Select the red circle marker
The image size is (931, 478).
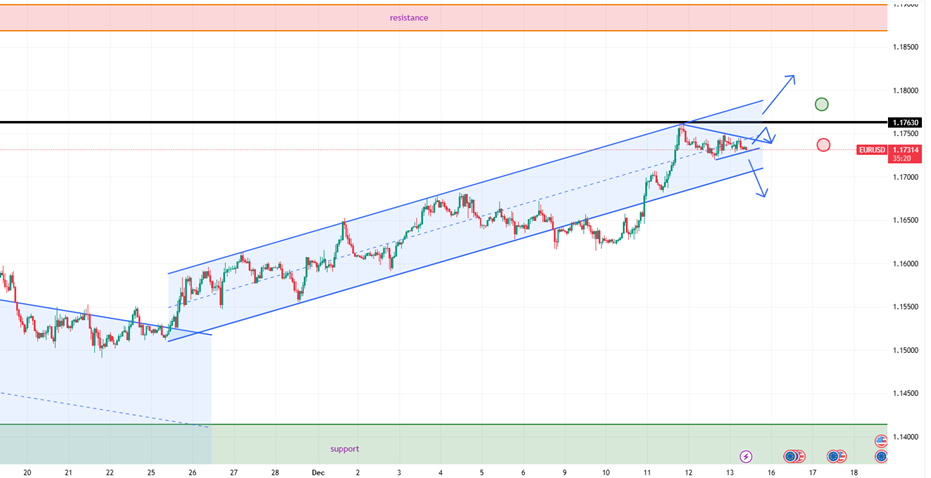point(823,145)
